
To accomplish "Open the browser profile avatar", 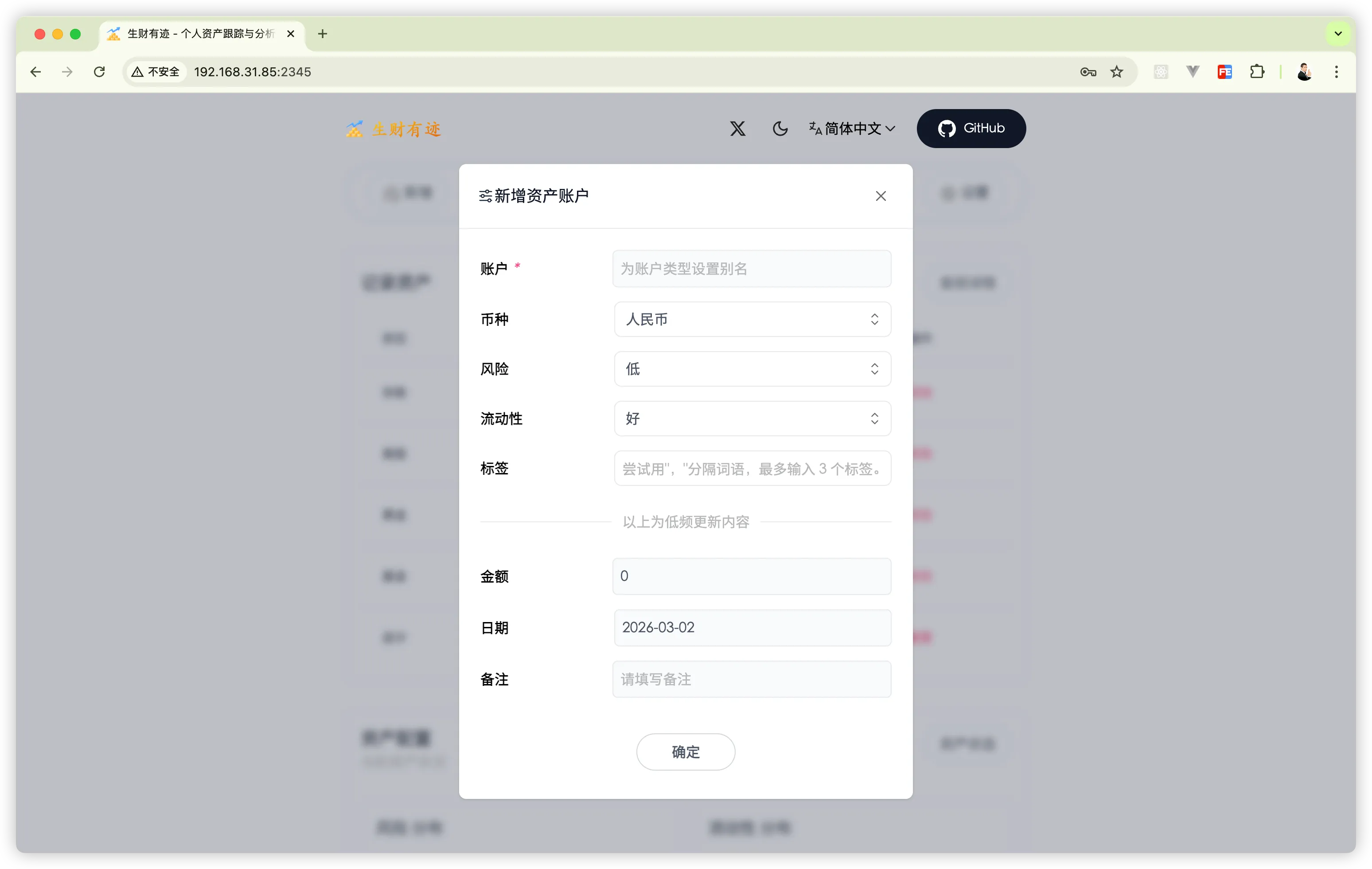I will click(1304, 72).
